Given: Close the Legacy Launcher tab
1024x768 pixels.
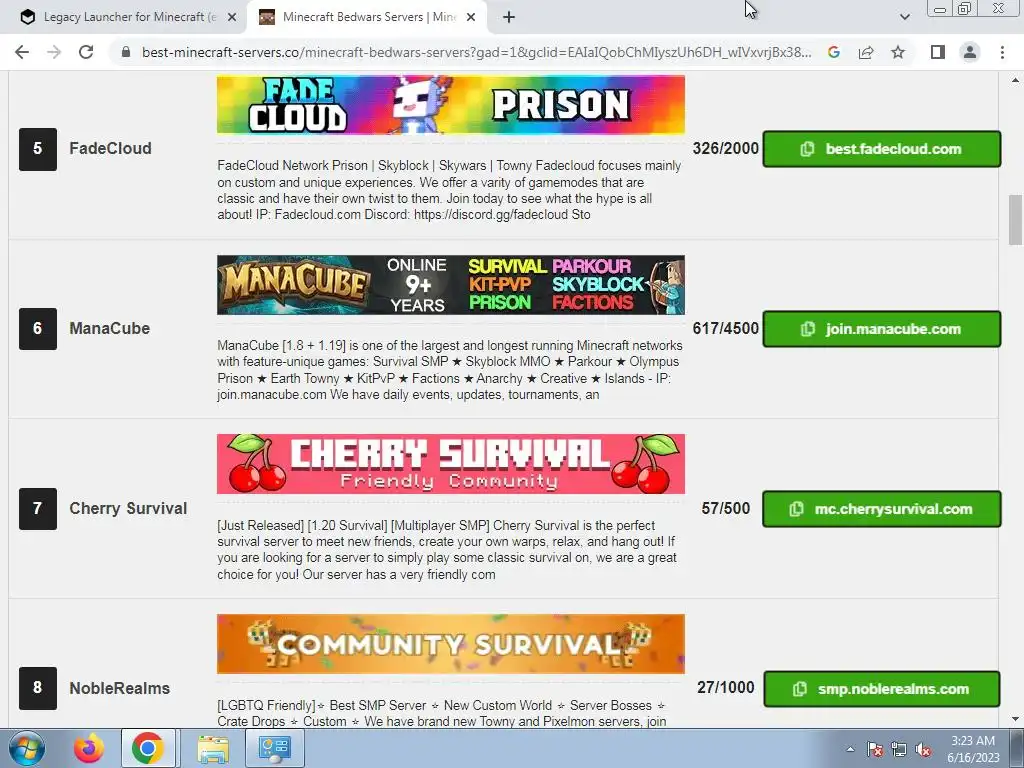Looking at the screenshot, I should (x=232, y=17).
